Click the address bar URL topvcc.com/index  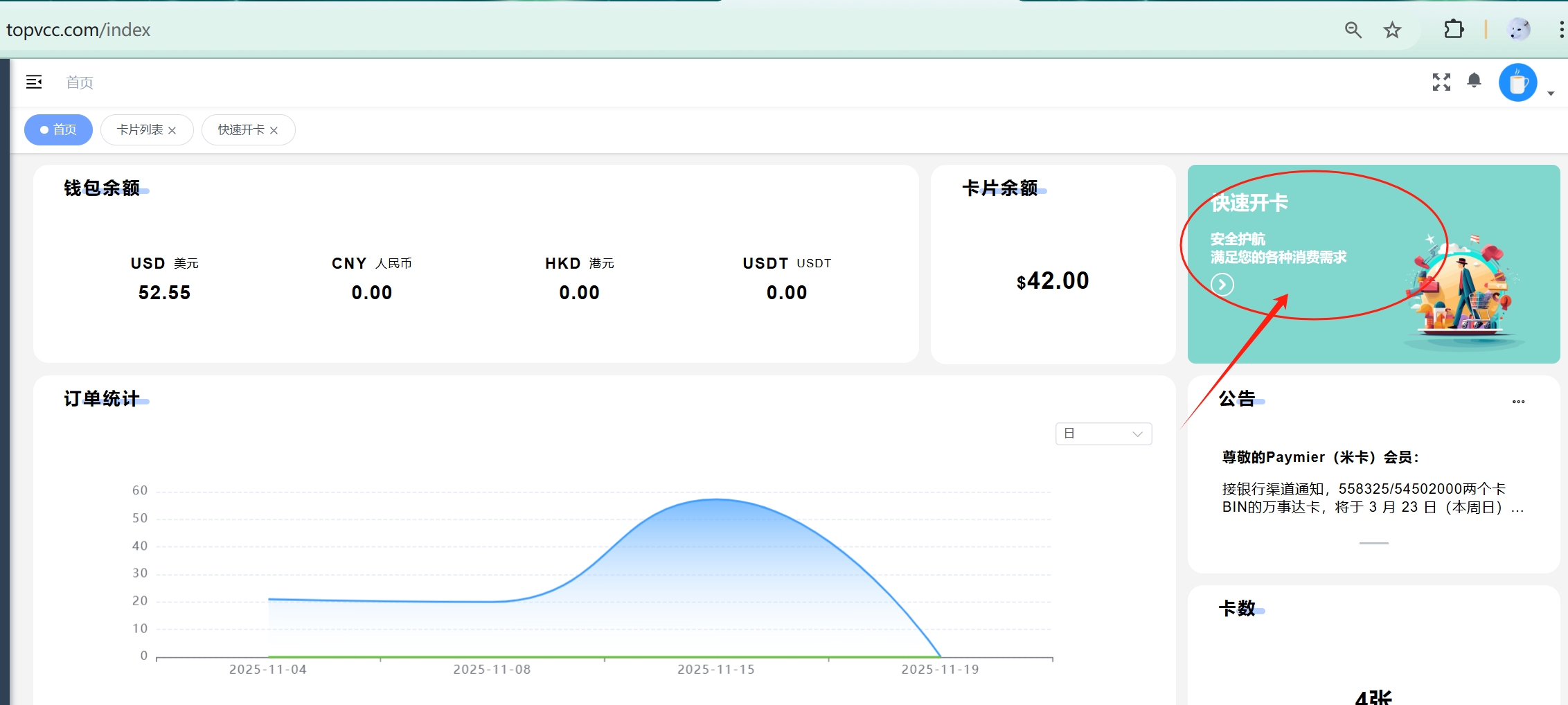click(x=78, y=30)
